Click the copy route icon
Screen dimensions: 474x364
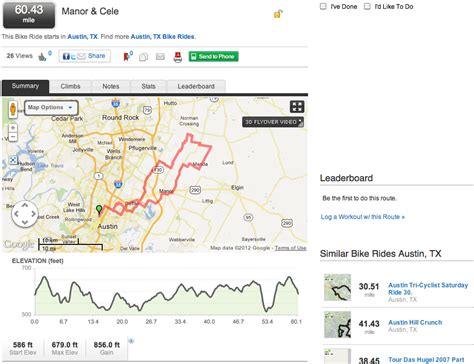click(143, 57)
